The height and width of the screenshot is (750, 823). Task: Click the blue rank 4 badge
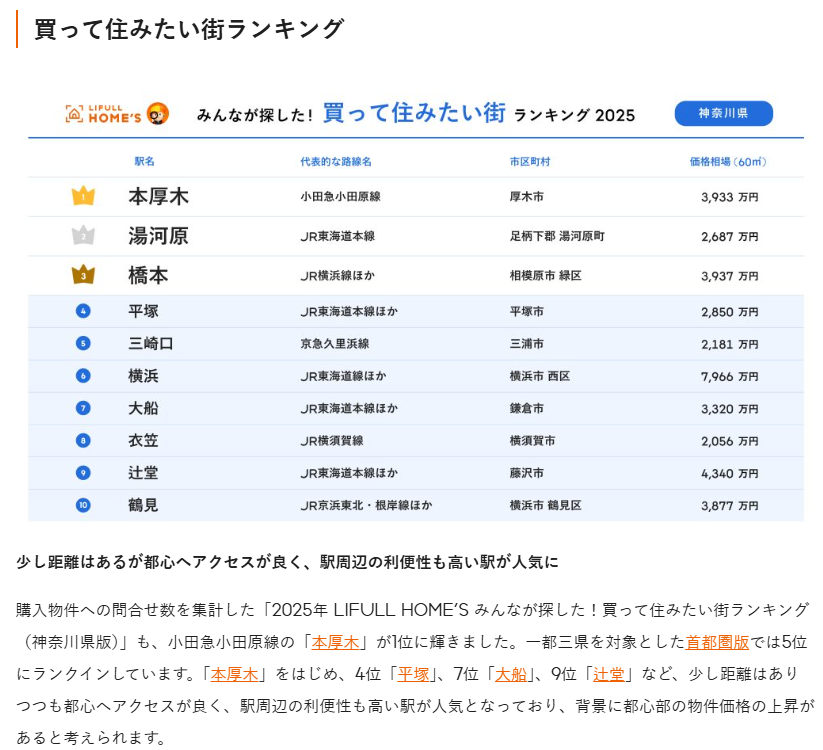83,311
